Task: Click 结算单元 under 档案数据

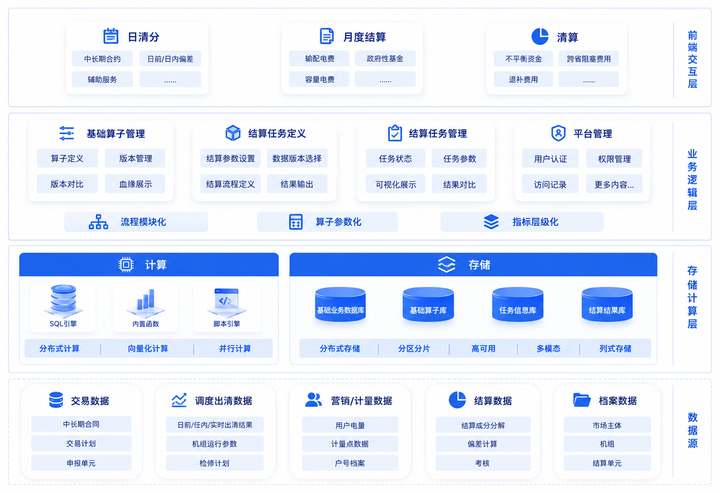Action: point(607,463)
